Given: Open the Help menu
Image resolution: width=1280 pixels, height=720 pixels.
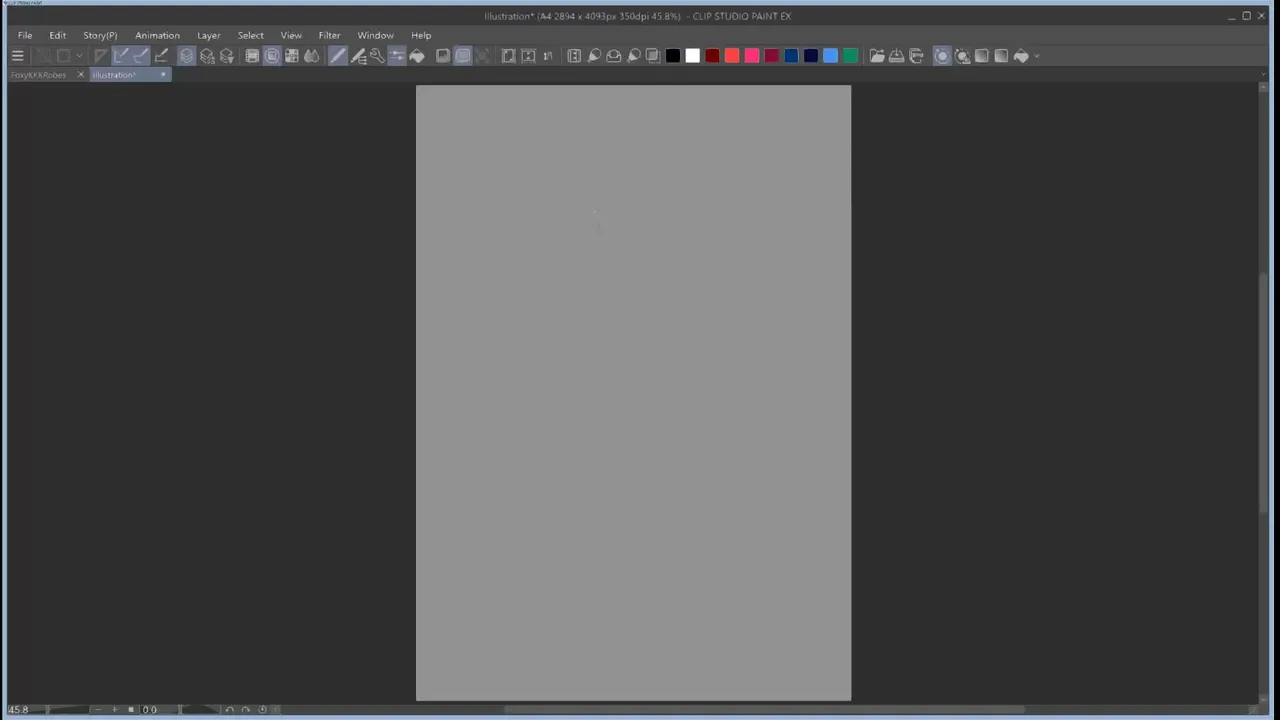Looking at the screenshot, I should [421, 35].
